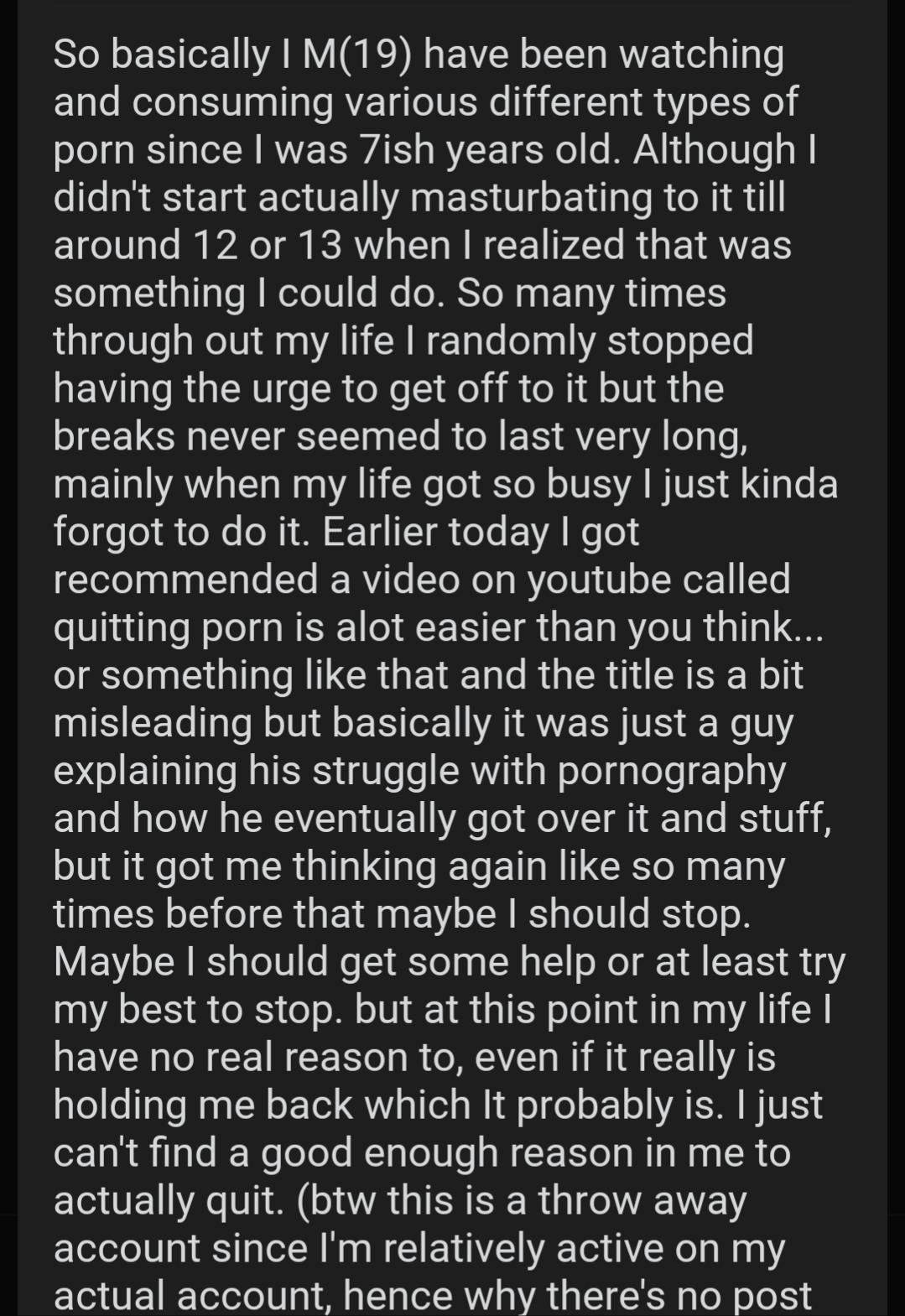
Task: Select the word 'misleading' in the post
Action: (x=153, y=724)
